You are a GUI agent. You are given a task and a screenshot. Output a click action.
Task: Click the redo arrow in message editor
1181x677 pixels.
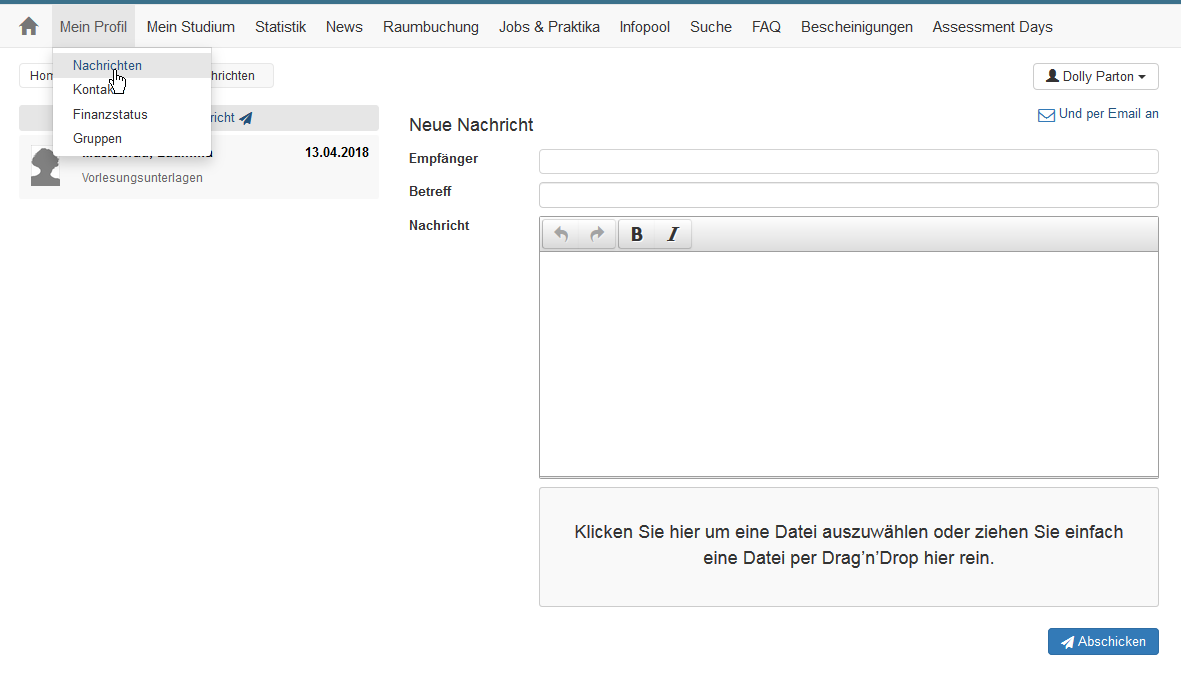(597, 234)
